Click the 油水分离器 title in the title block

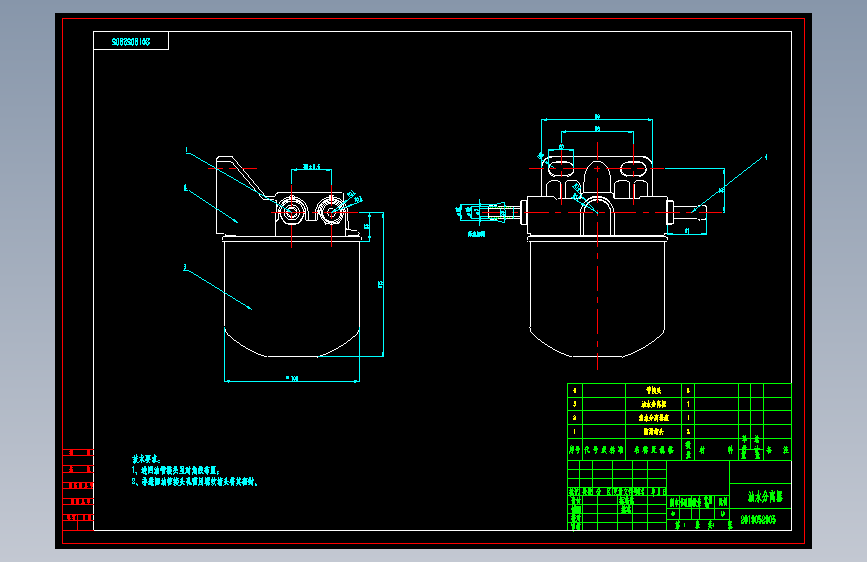point(765,497)
